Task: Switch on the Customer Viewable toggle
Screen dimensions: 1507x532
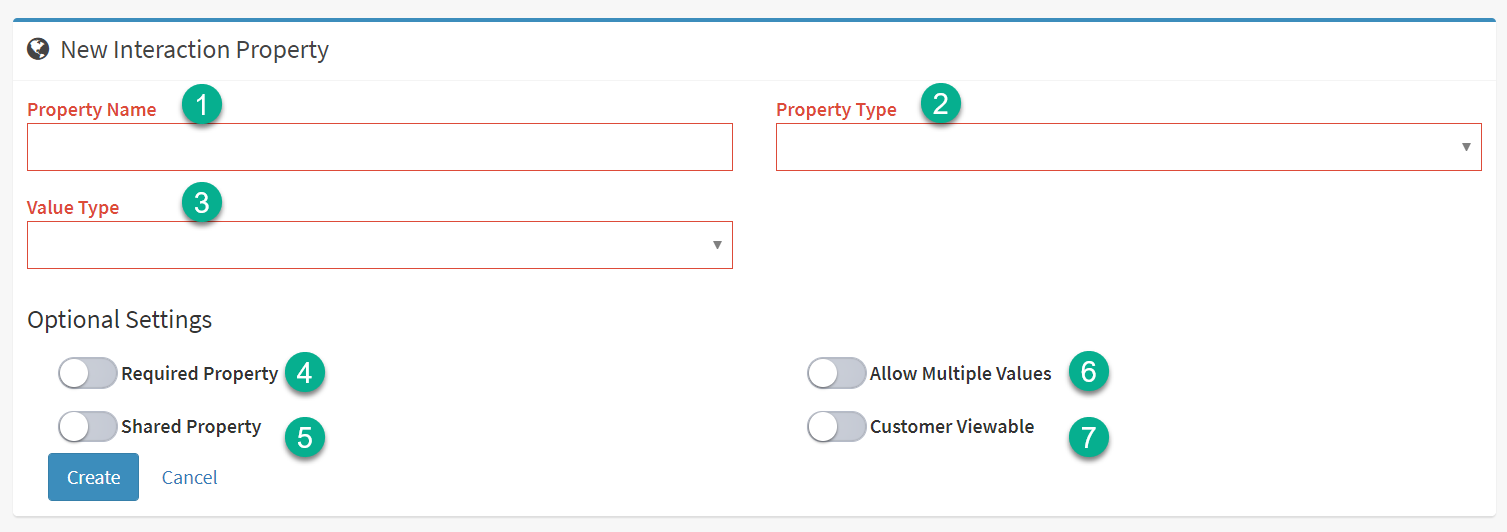Action: tap(836, 427)
